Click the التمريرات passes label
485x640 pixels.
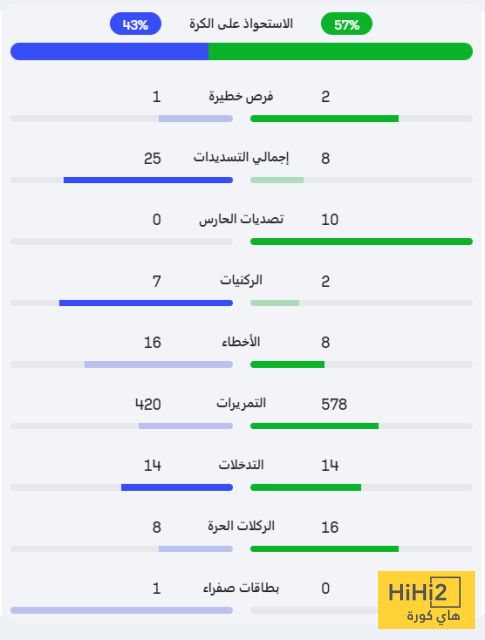tap(241, 403)
